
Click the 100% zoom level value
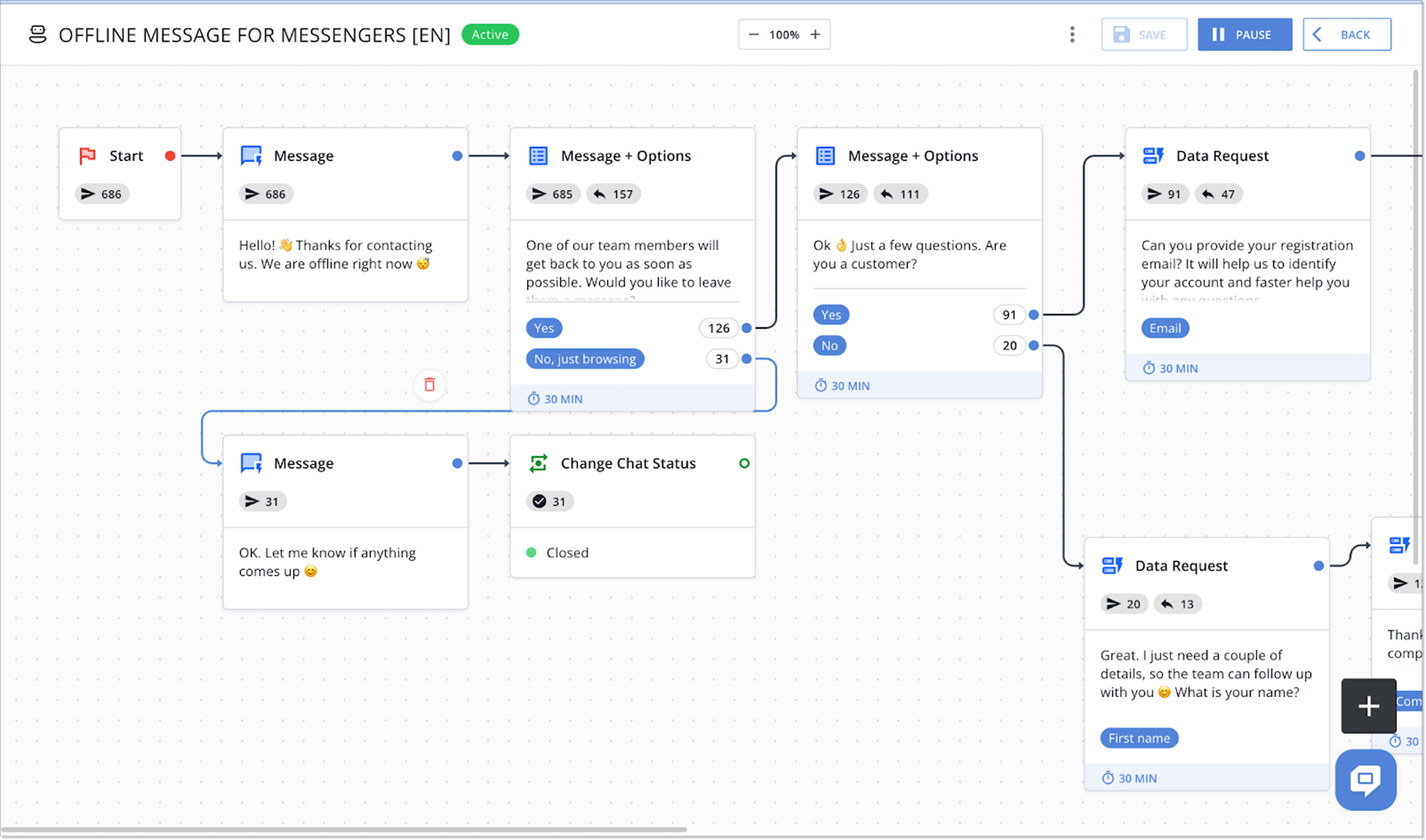pyautogui.click(x=784, y=35)
